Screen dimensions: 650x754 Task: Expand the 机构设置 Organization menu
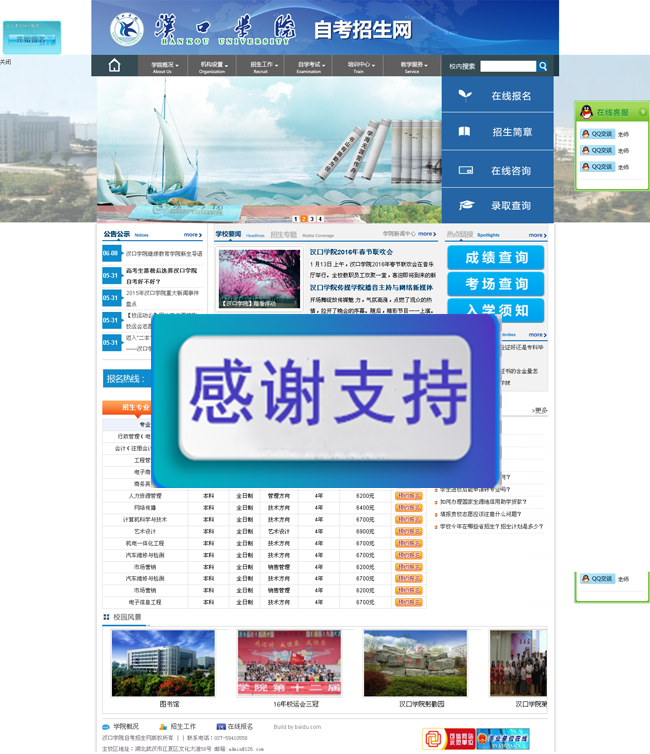[214, 66]
